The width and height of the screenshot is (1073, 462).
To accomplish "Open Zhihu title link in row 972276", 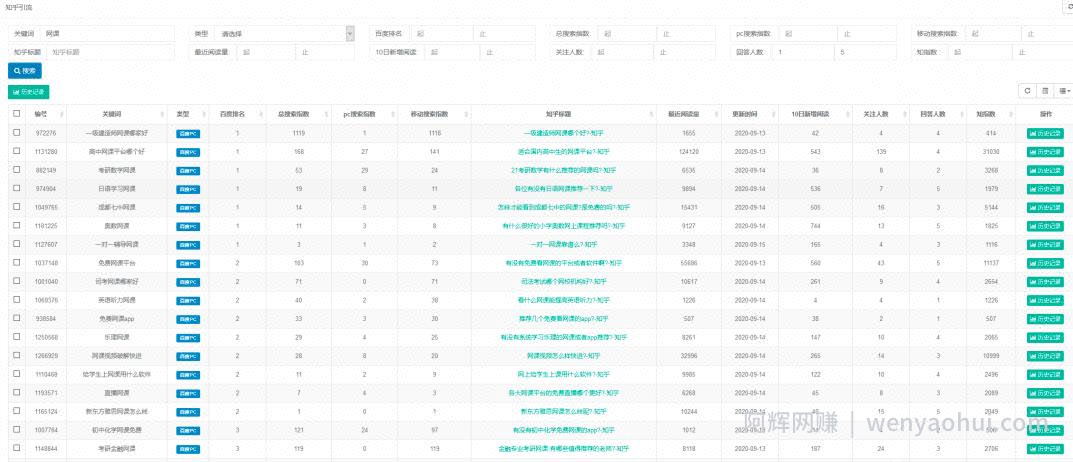I will click(x=563, y=133).
